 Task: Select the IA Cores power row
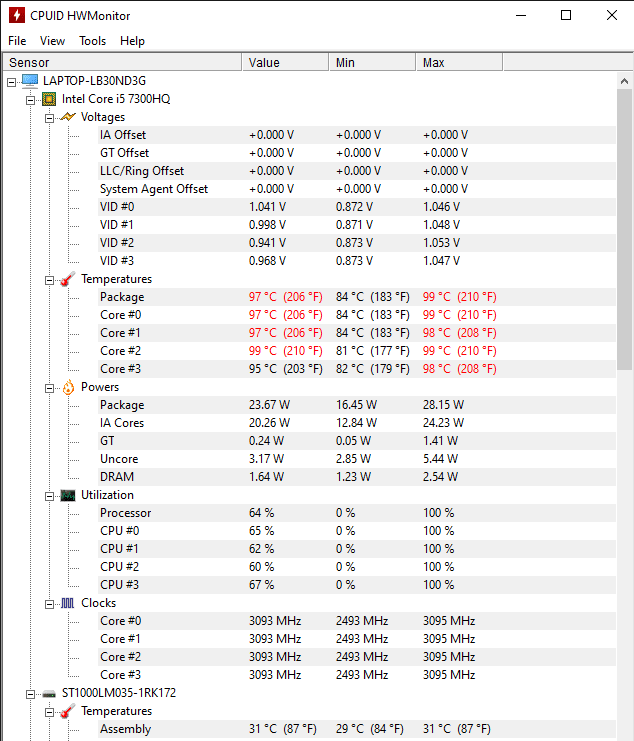pos(357,423)
